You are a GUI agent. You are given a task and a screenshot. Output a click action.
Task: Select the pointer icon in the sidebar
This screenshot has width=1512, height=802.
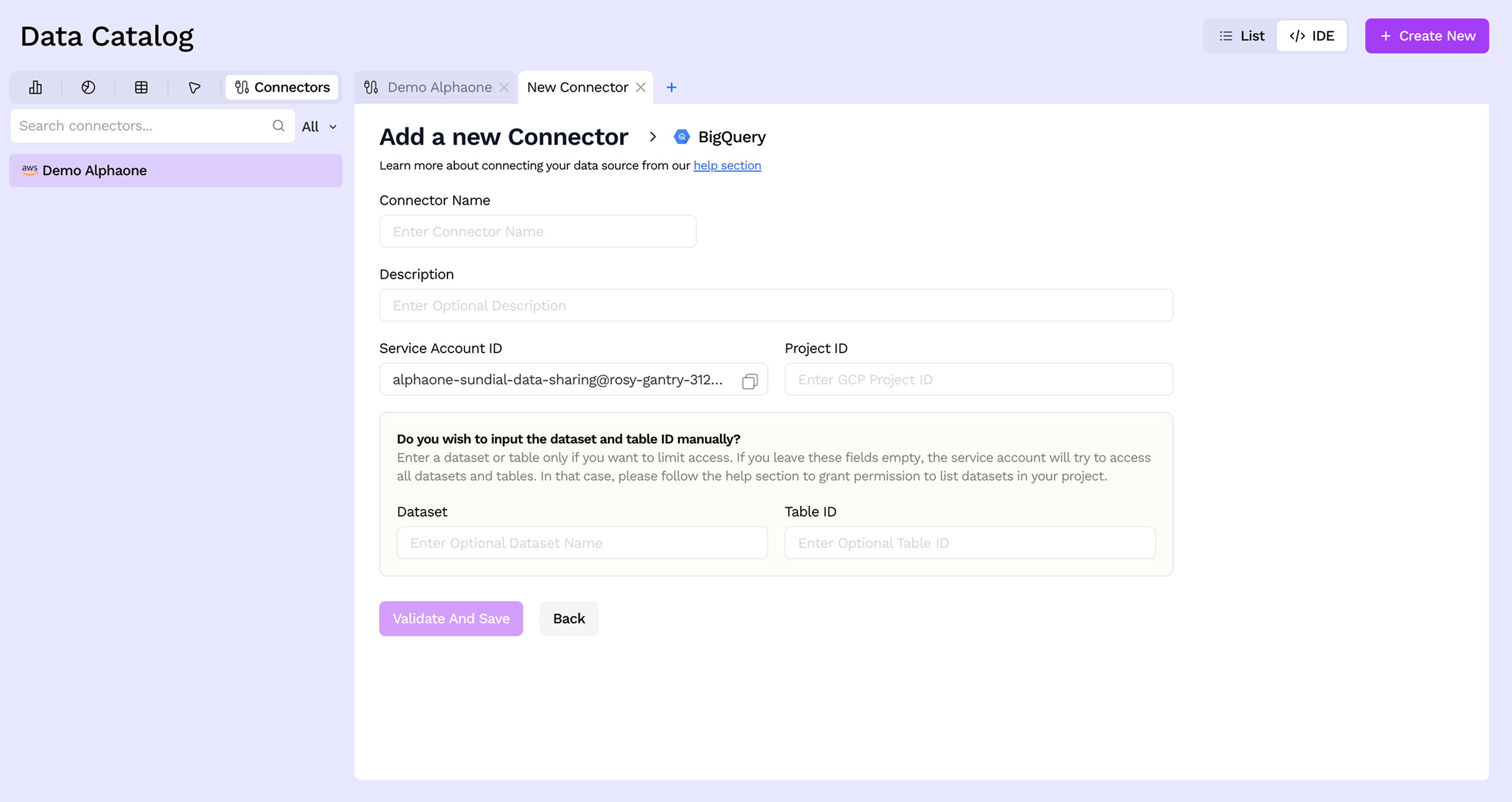194,87
